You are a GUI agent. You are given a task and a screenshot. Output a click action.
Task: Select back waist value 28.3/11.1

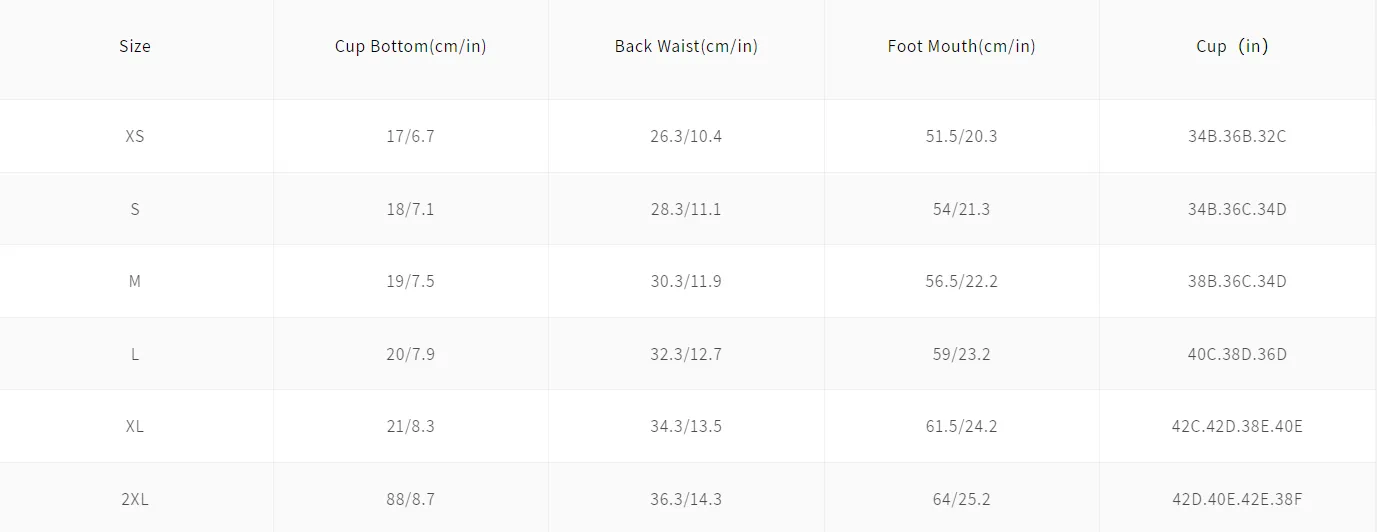click(x=686, y=209)
